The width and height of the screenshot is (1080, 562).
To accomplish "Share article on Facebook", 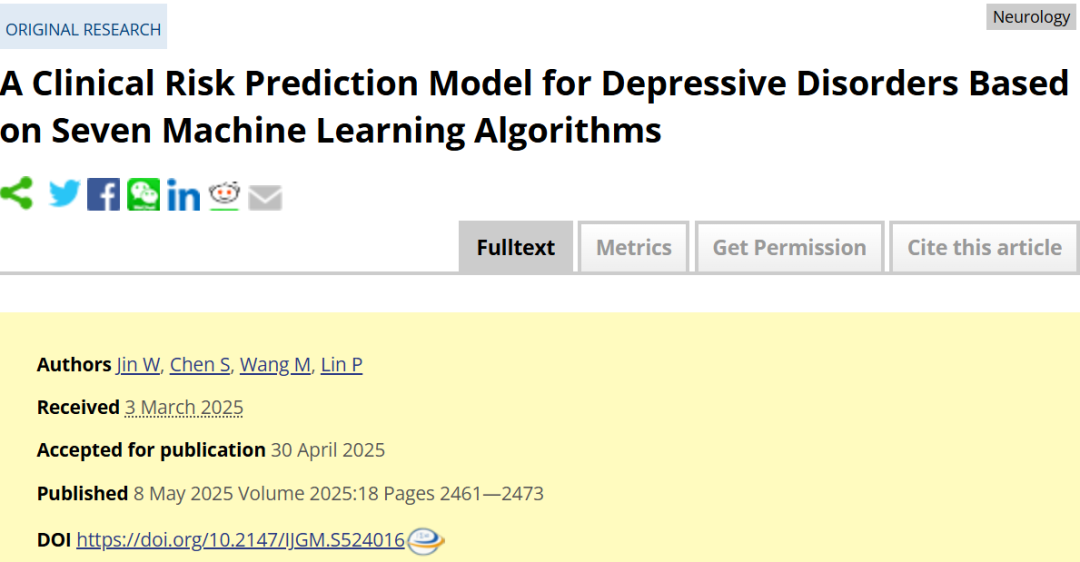I will pos(103,194).
